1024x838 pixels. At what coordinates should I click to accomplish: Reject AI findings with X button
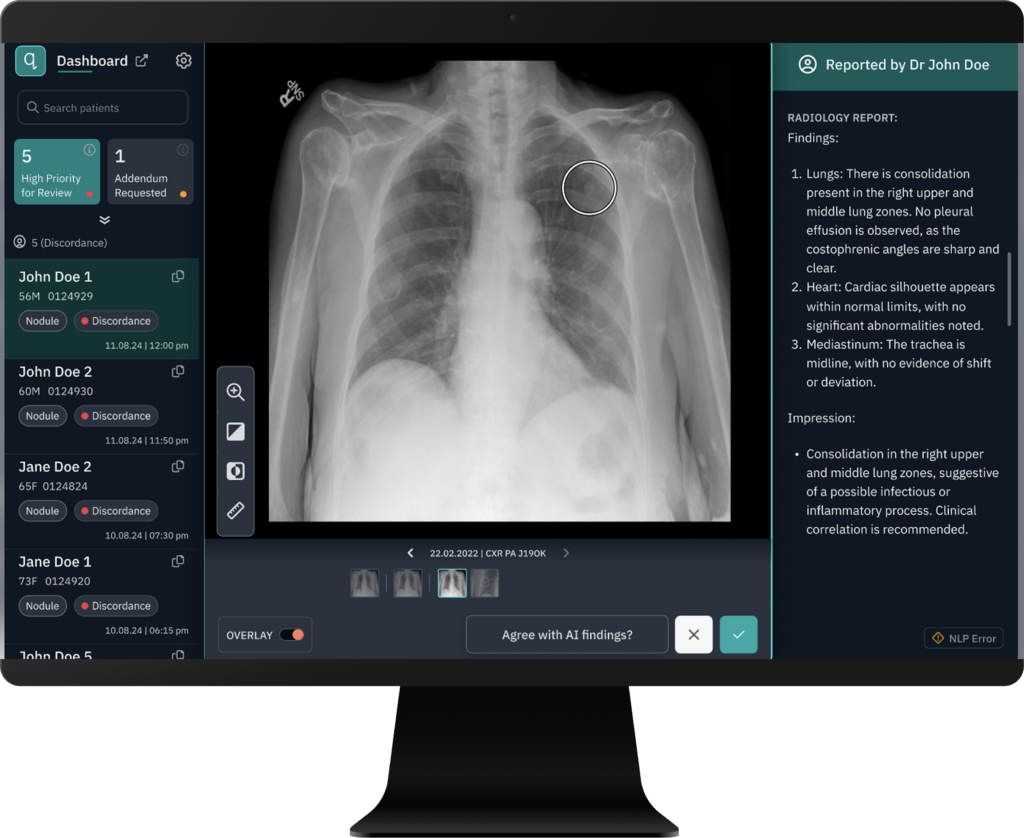[x=693, y=635]
